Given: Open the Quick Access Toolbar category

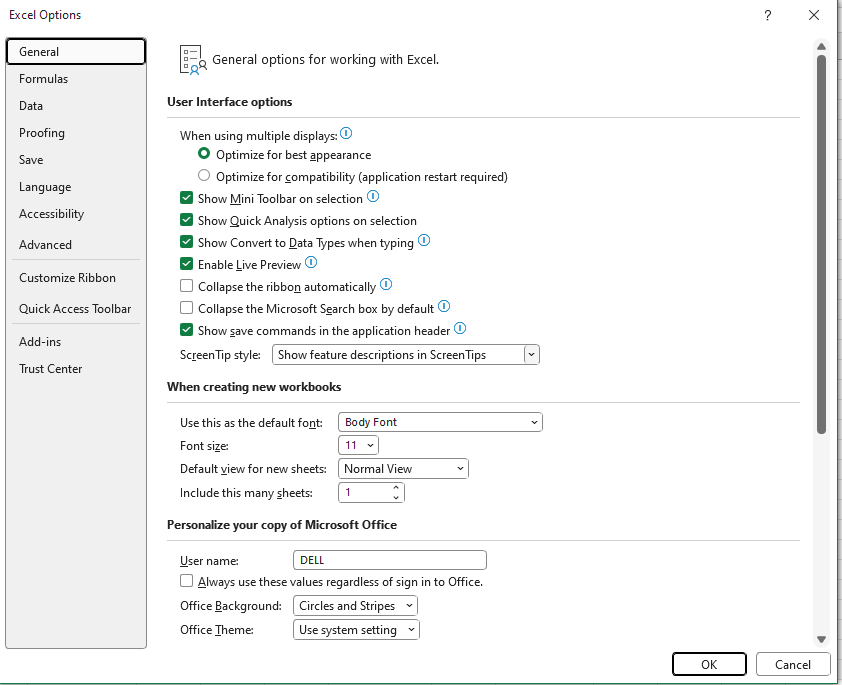Looking at the screenshot, I should coord(76,309).
